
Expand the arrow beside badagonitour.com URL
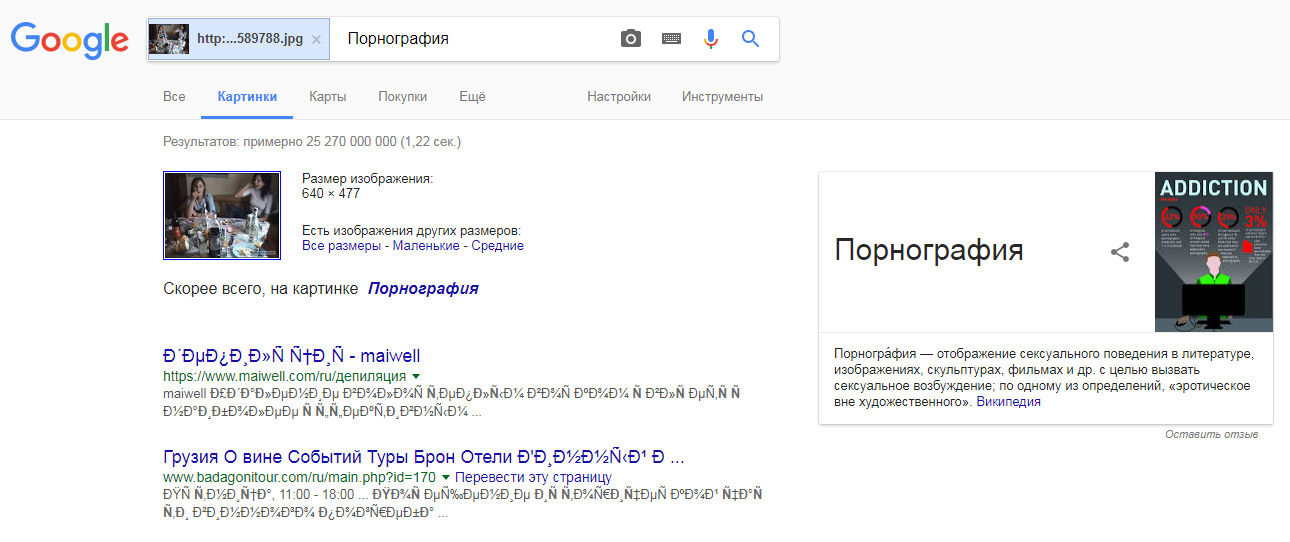point(446,477)
